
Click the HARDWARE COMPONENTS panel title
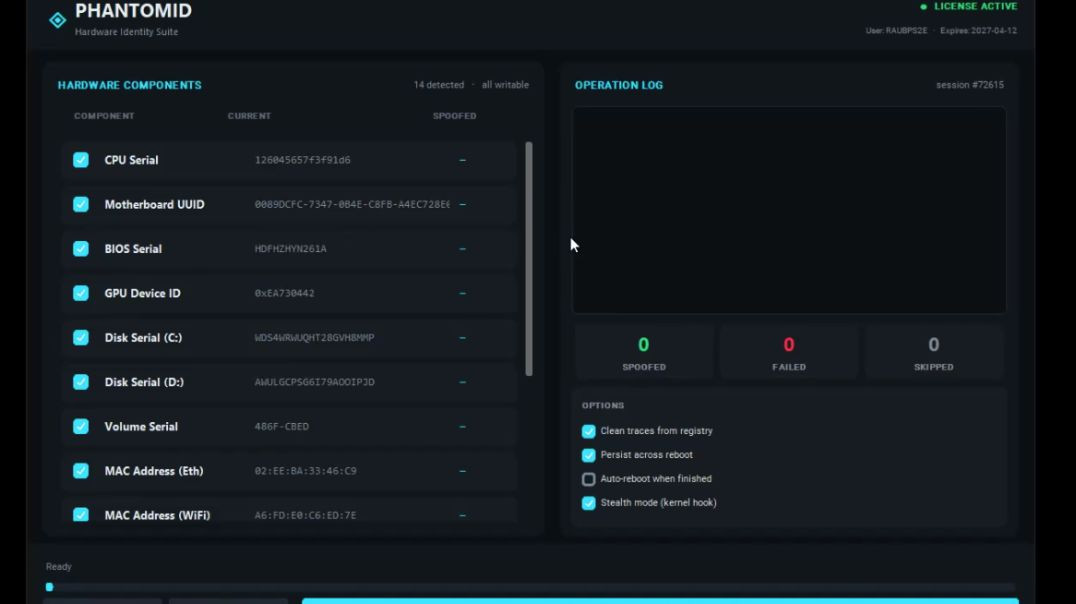coord(130,85)
